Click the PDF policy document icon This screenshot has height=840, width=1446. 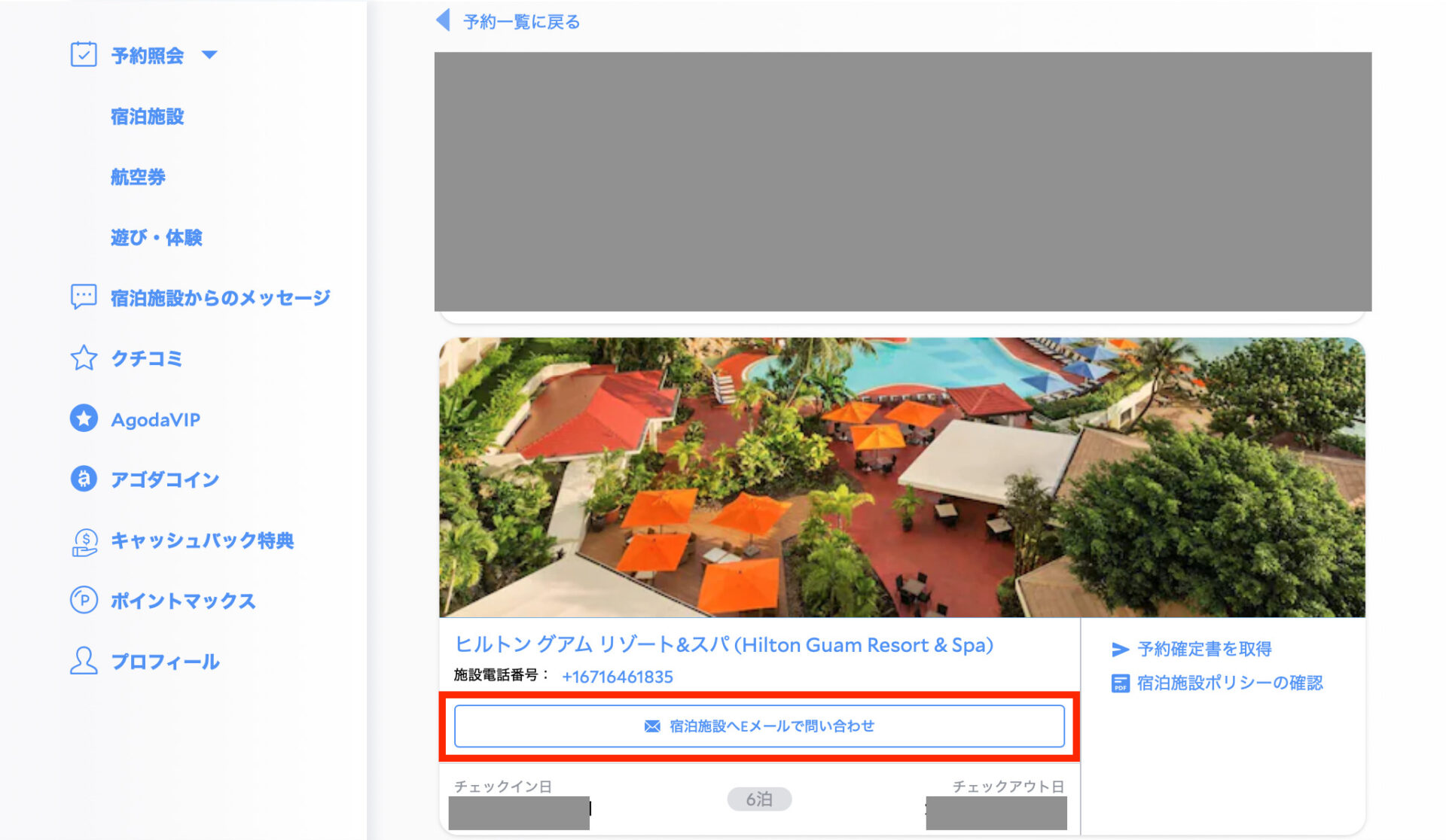(1120, 683)
